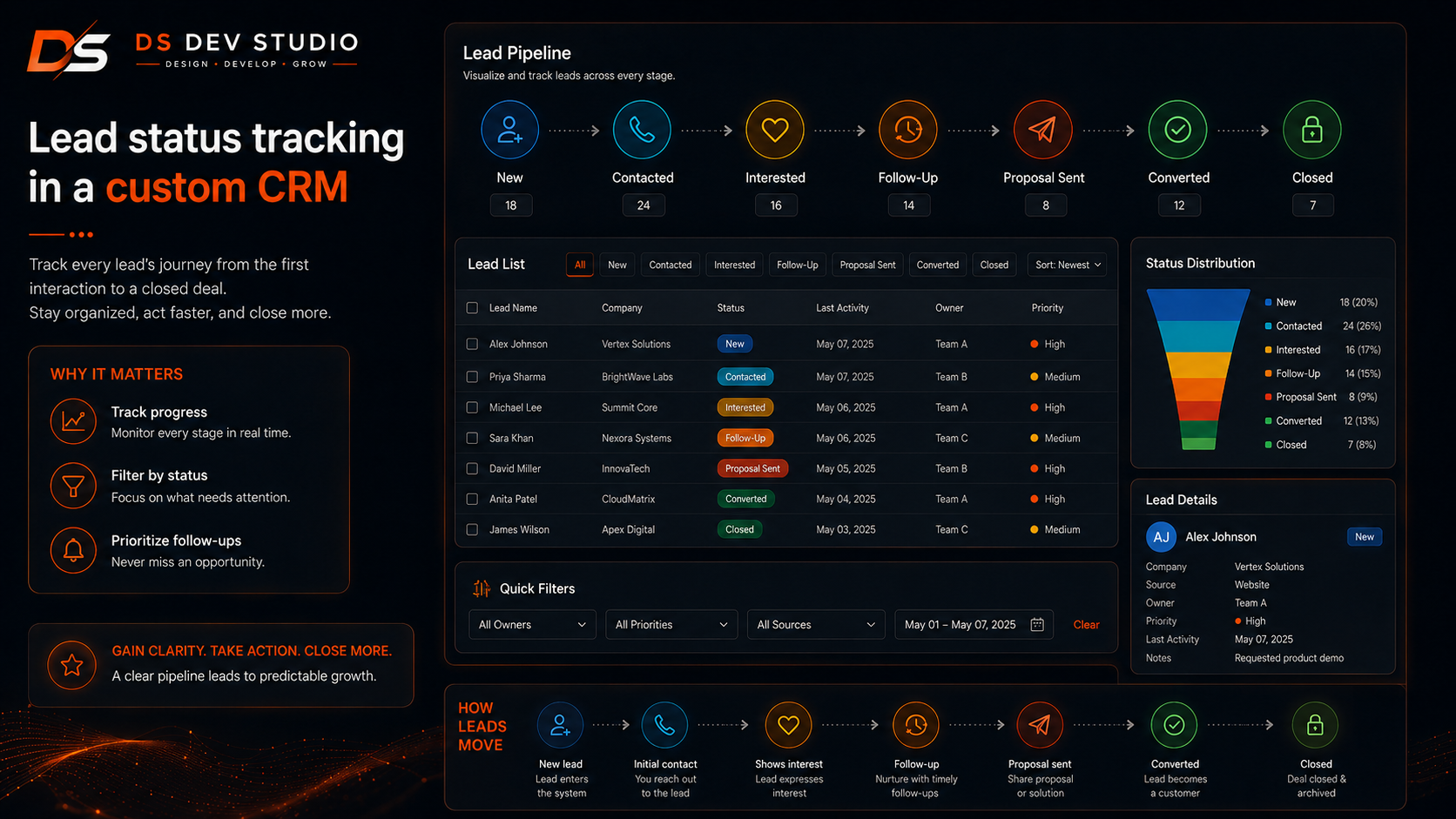Select the Follow-Up filter tab in Lead List

click(x=798, y=265)
